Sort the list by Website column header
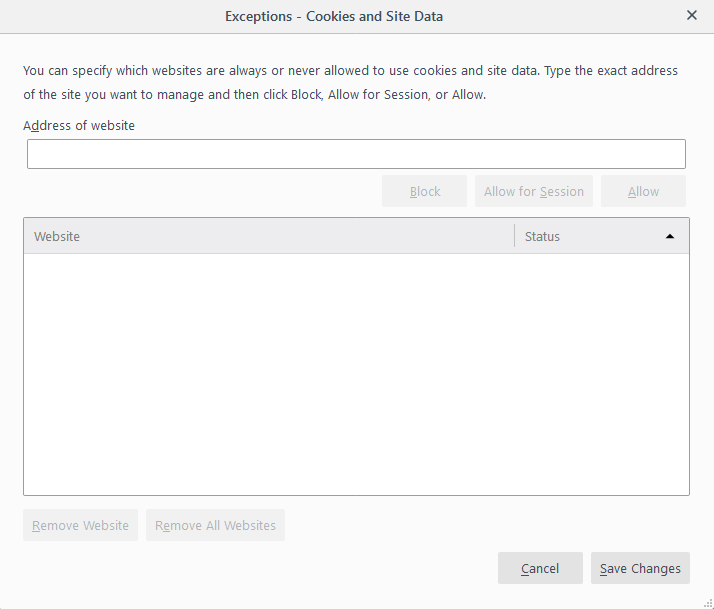The image size is (714, 609). 268,237
